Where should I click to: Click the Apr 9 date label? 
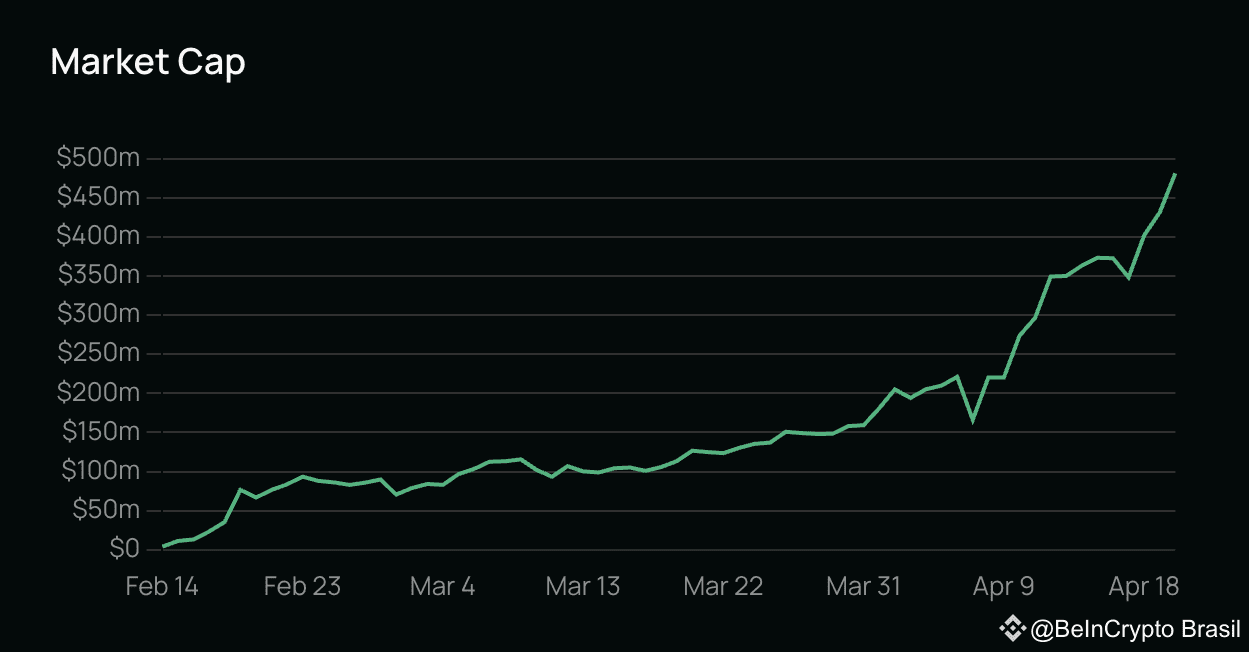pos(1004,587)
